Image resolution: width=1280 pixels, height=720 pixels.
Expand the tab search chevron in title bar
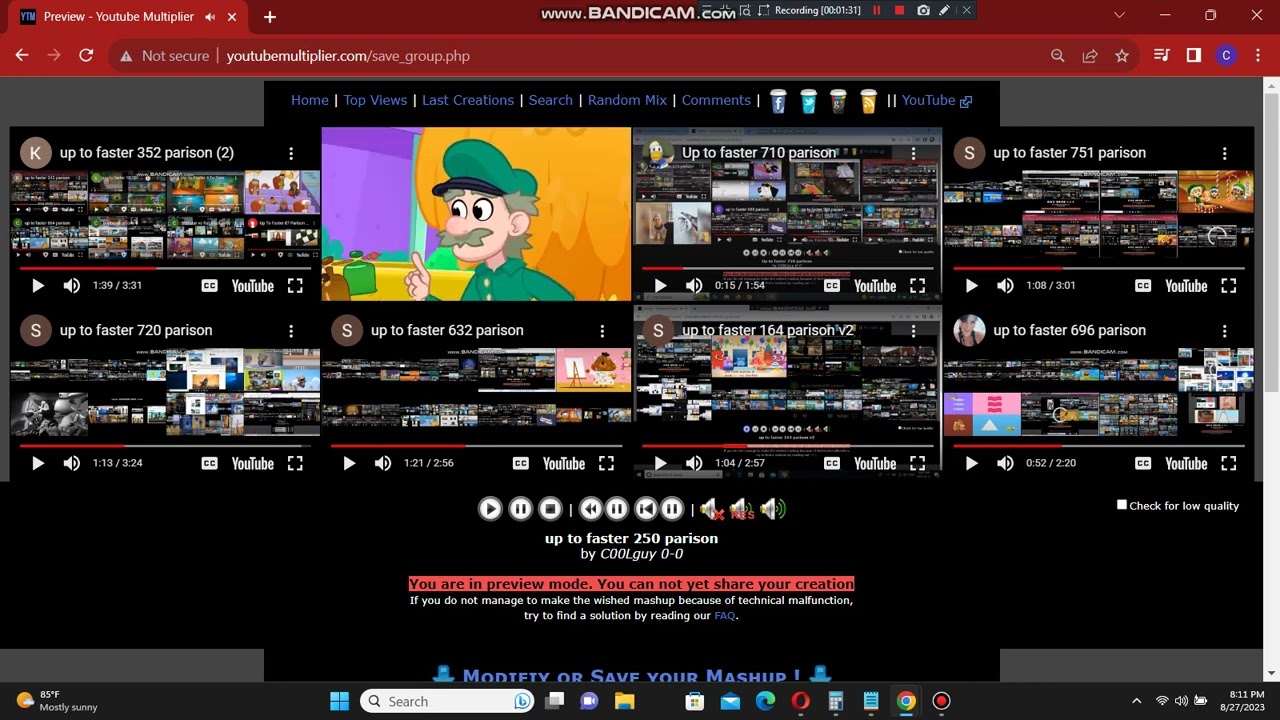click(x=1118, y=16)
